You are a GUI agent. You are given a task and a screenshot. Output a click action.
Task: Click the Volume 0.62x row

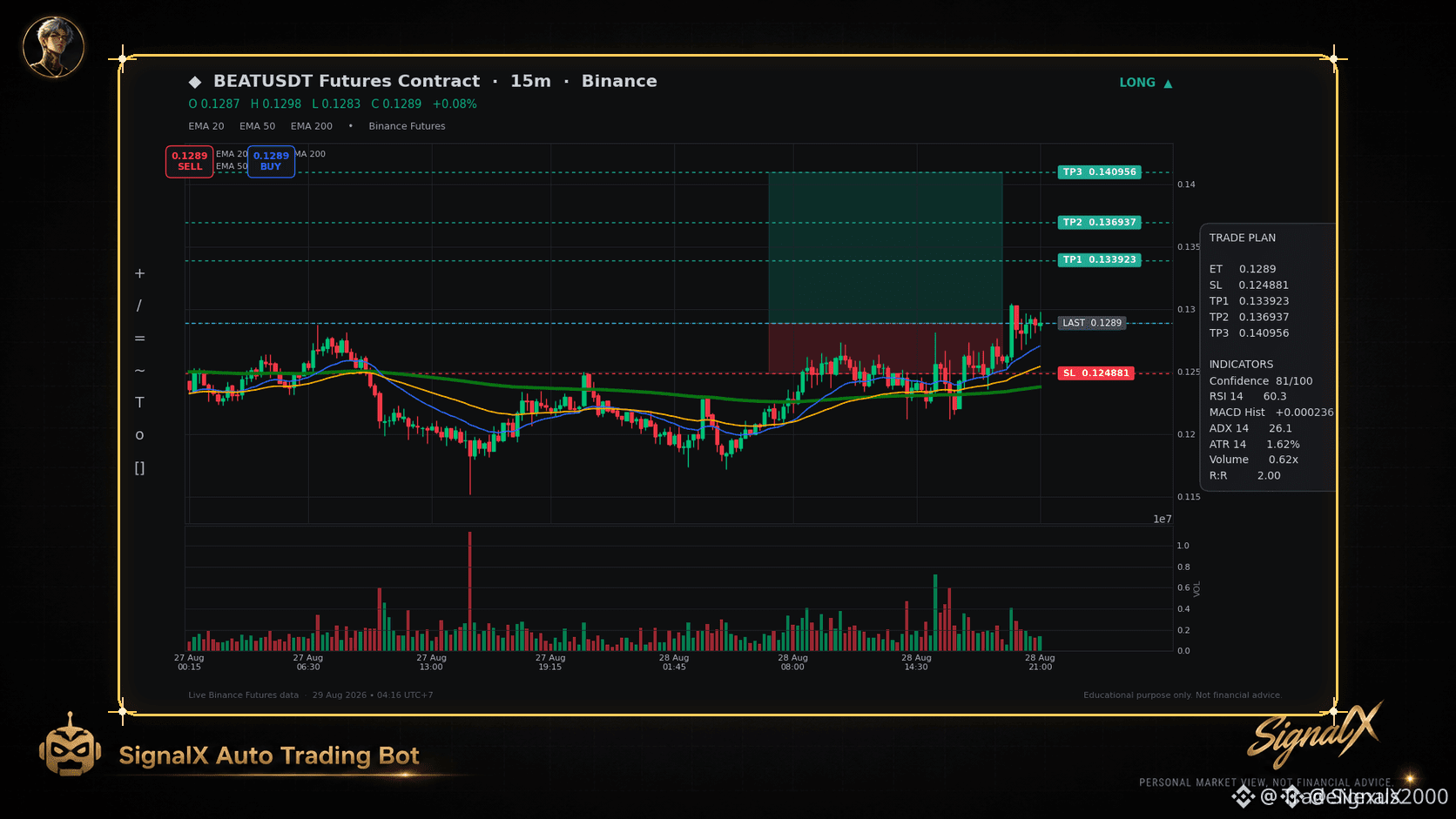point(1254,460)
